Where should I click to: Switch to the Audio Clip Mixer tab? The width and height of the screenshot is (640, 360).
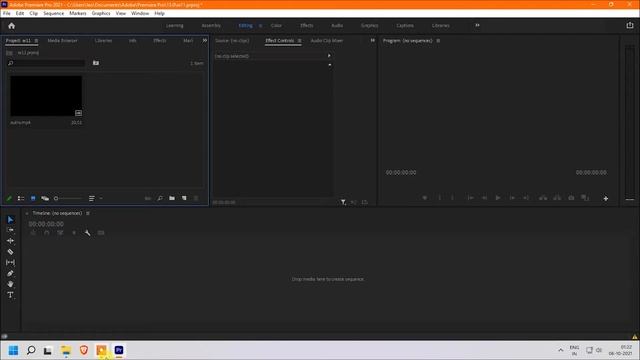click(327, 41)
